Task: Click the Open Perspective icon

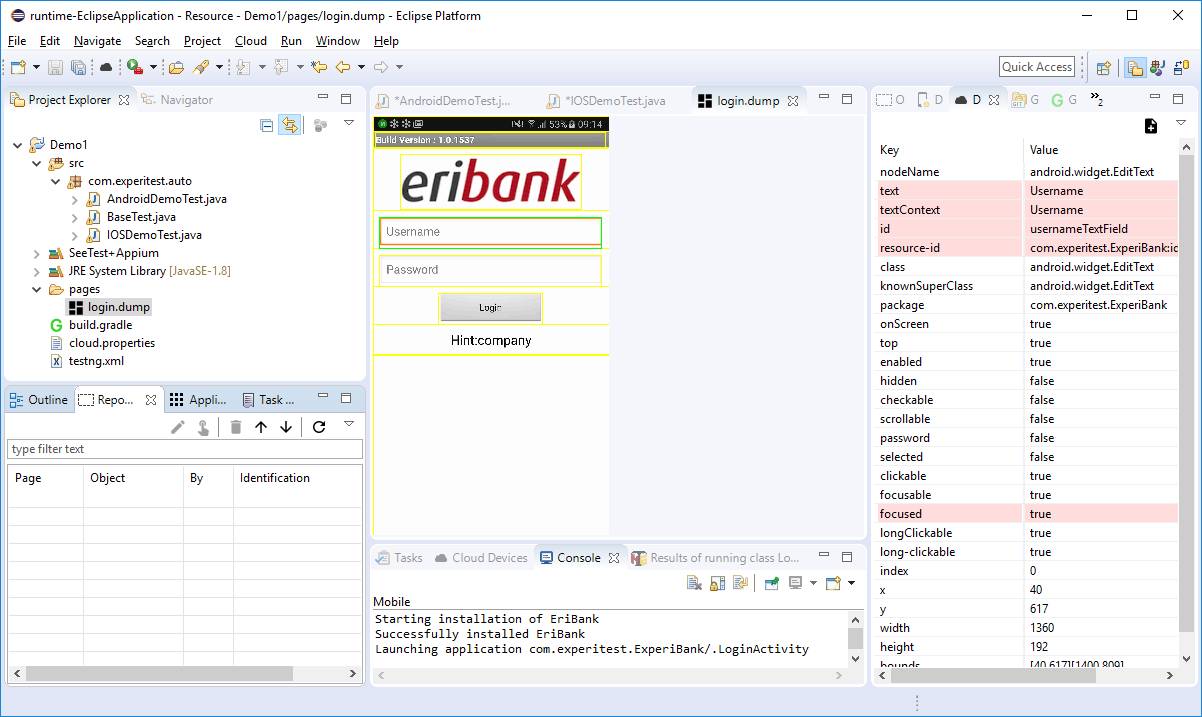Action: 1104,68
